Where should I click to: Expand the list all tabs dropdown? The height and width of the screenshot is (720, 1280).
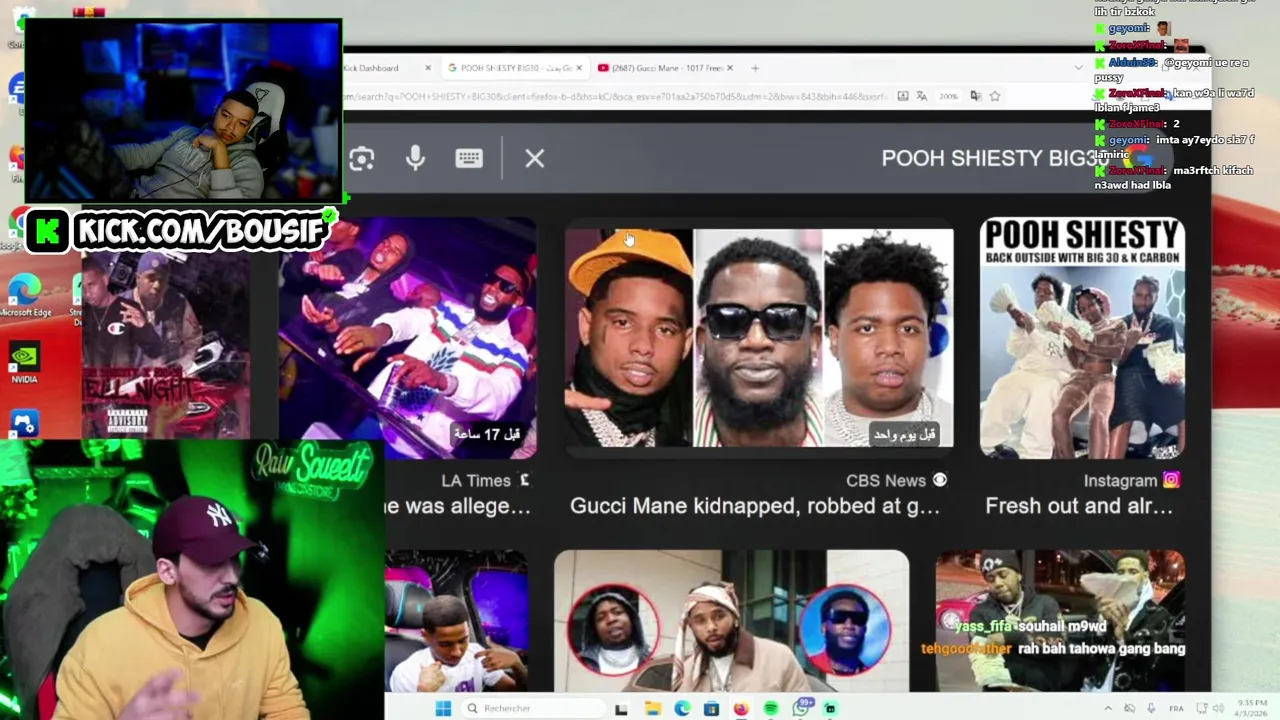[x=1078, y=68]
